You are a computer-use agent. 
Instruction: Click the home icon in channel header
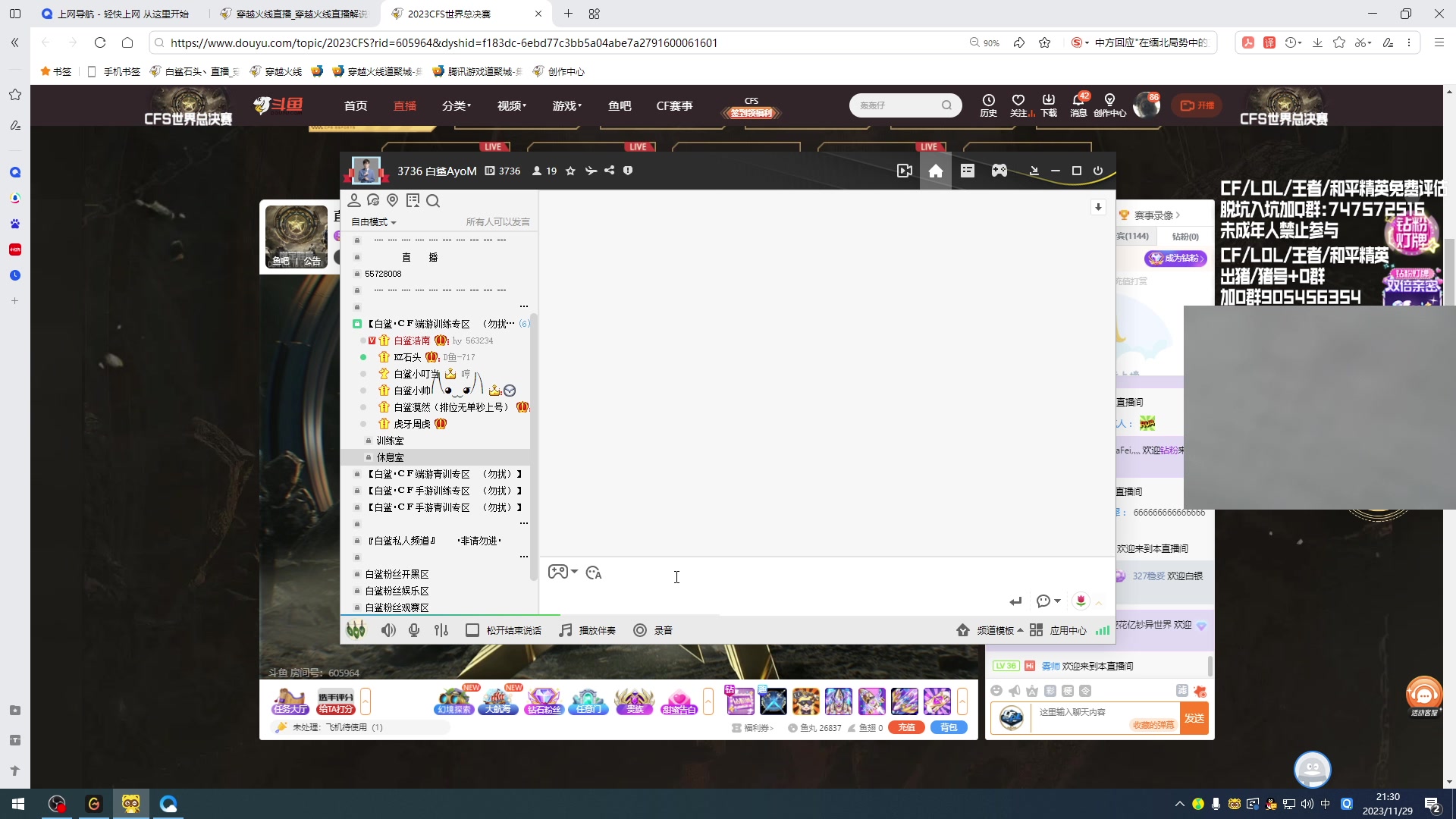[936, 171]
